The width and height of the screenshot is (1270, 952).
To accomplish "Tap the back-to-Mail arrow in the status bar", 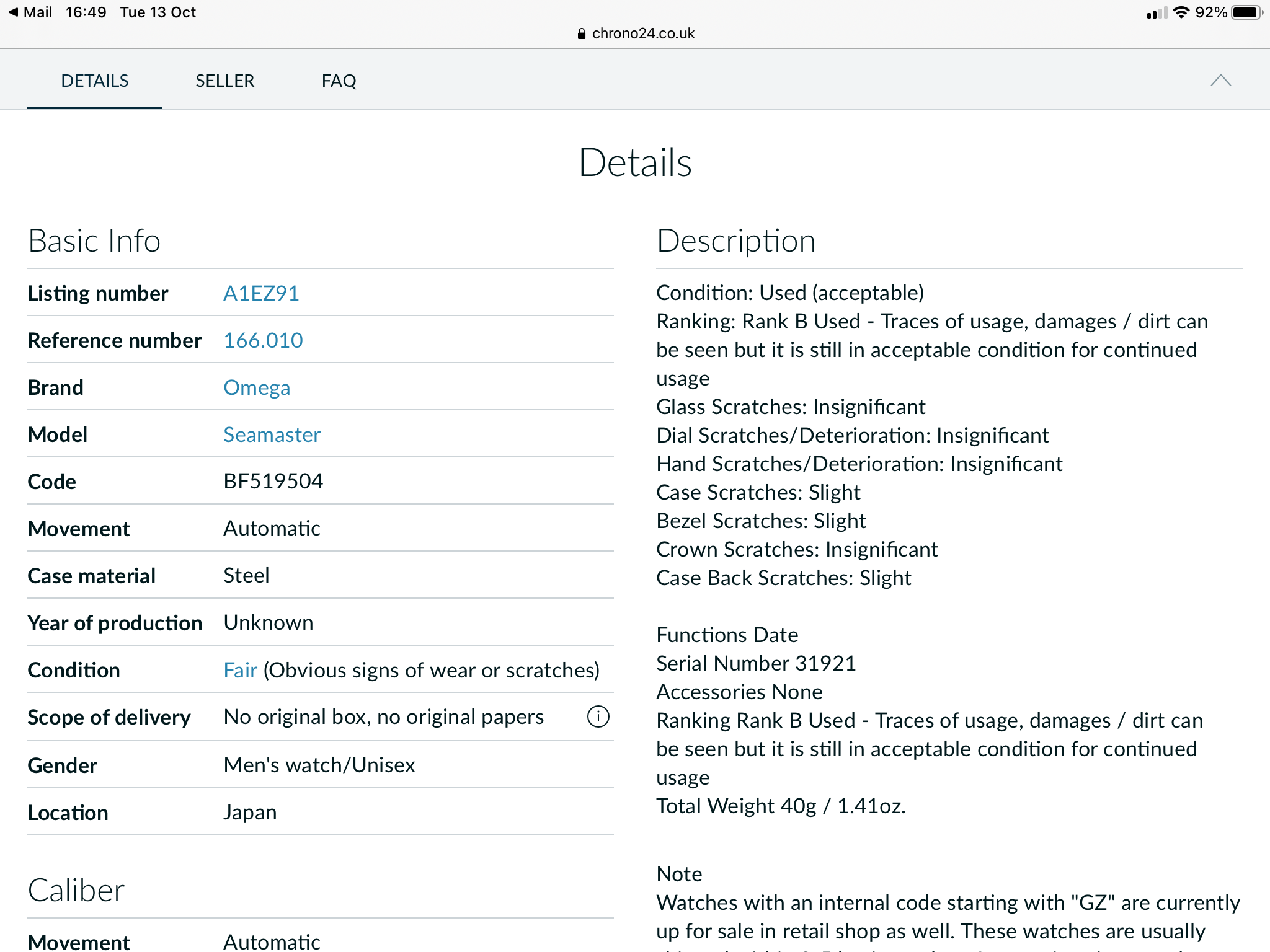I will 14,12.
